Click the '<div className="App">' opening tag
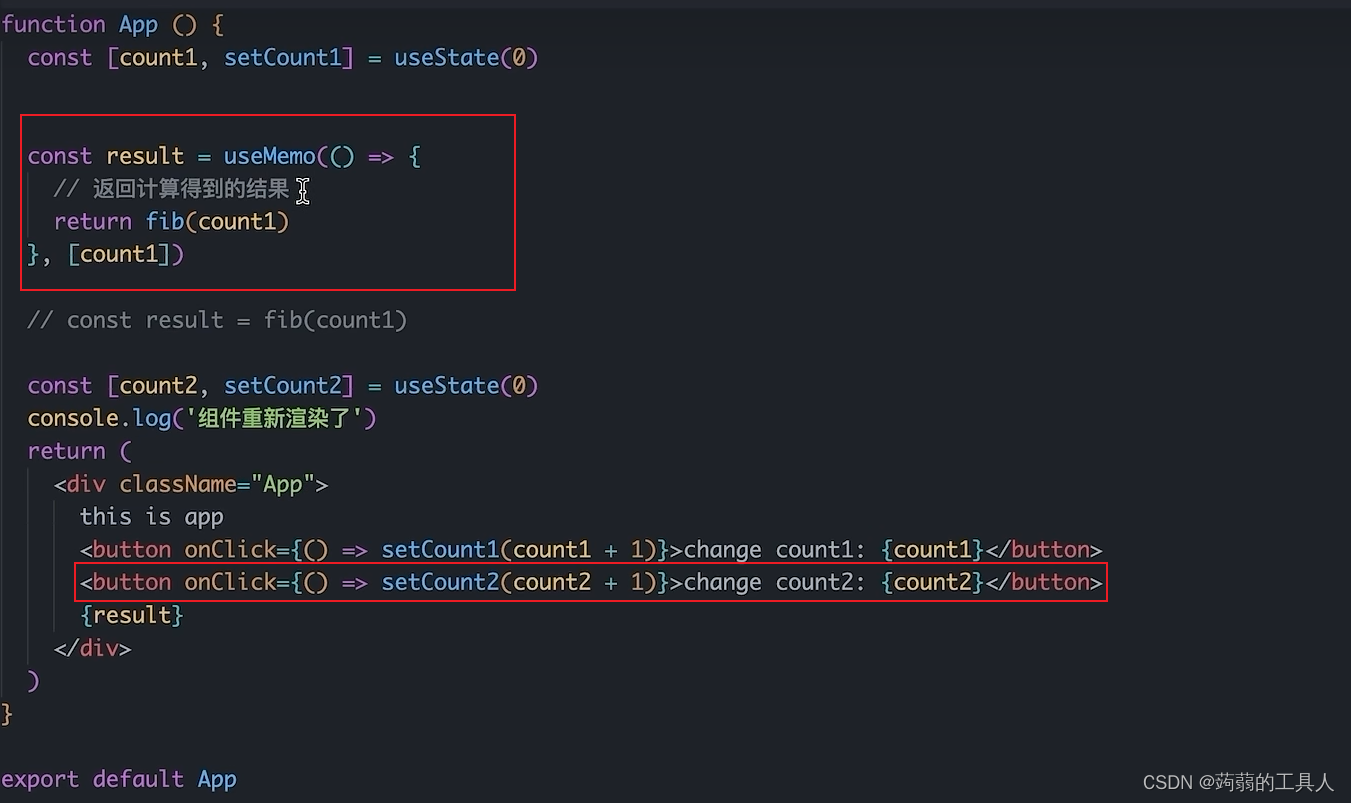This screenshot has width=1351, height=803. [191, 484]
